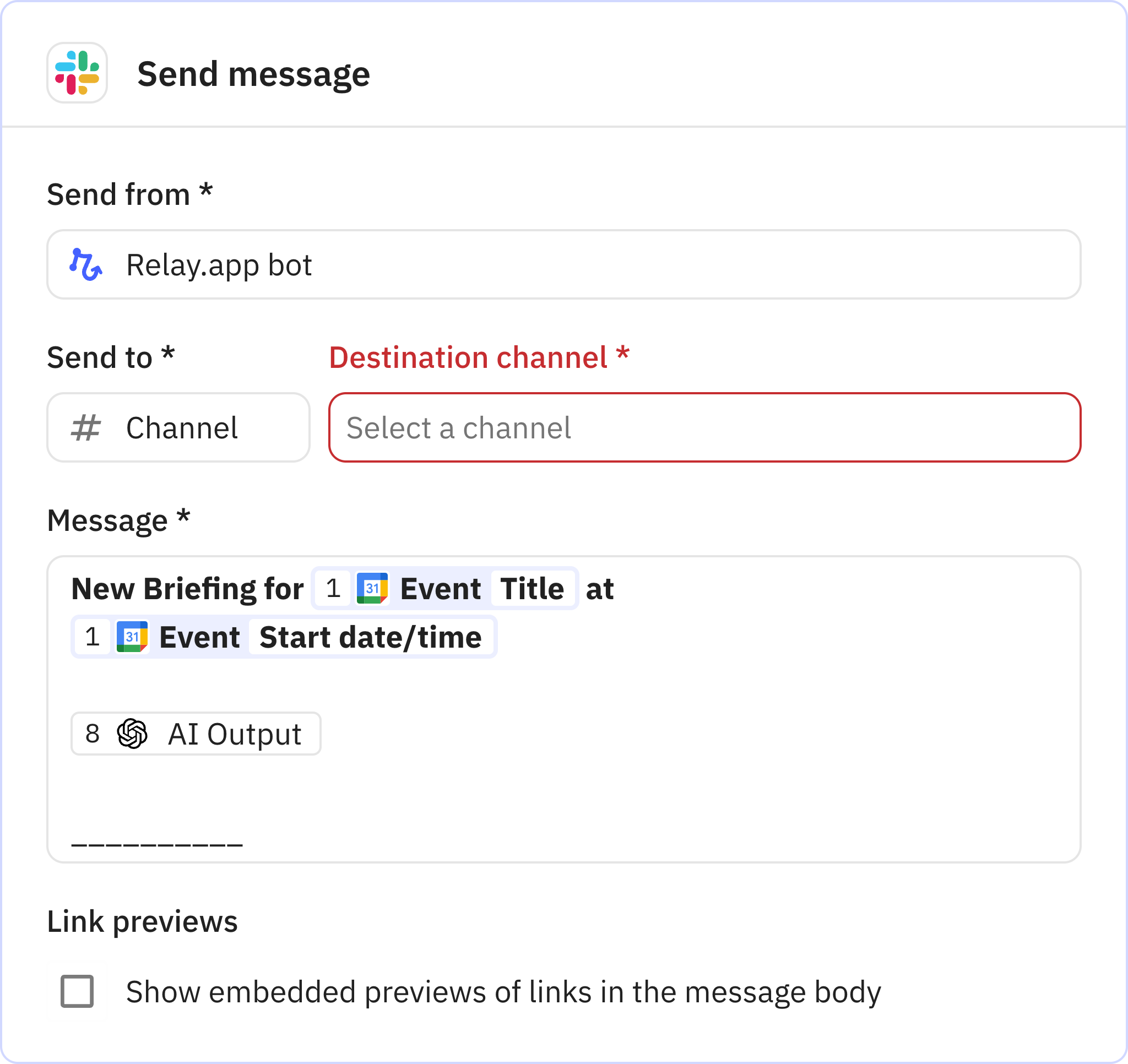Select the AI Output variable chip
The width and height of the screenshot is (1128, 1064).
pyautogui.click(x=196, y=734)
